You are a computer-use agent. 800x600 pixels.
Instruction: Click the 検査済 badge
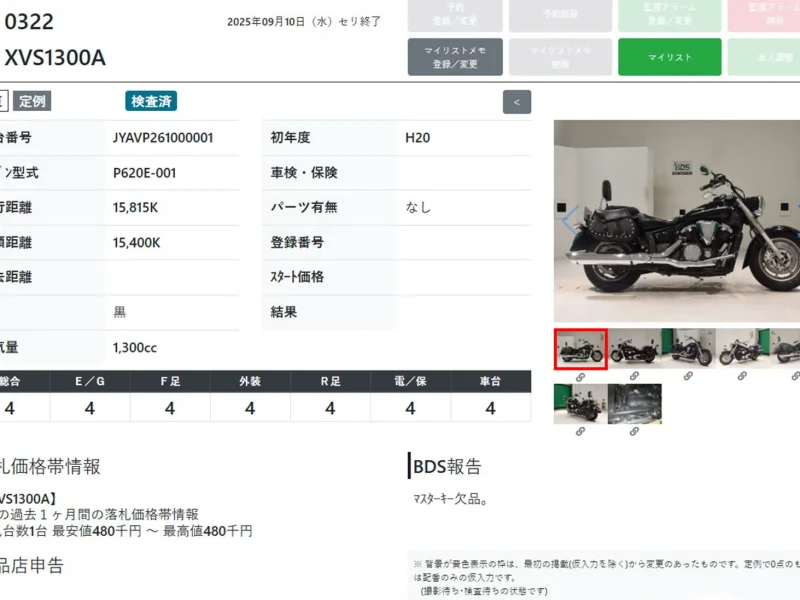point(151,101)
